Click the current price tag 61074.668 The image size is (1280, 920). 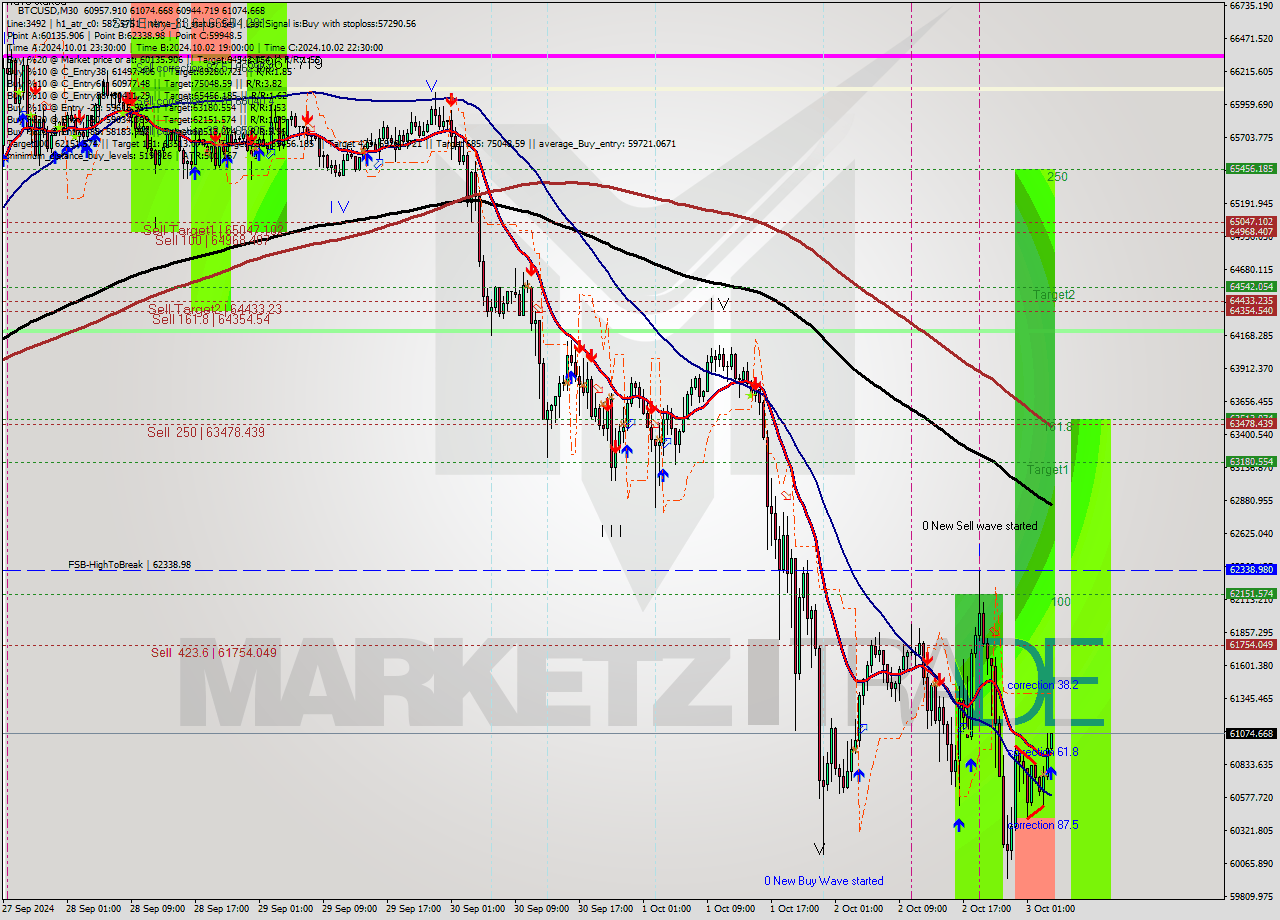click(1251, 733)
